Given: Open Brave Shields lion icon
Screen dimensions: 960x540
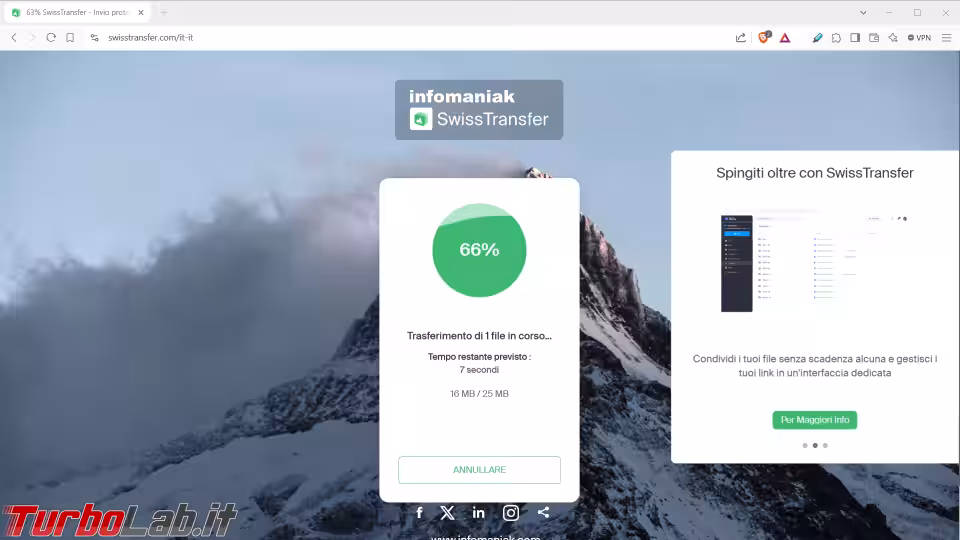Looking at the screenshot, I should click(x=763, y=37).
